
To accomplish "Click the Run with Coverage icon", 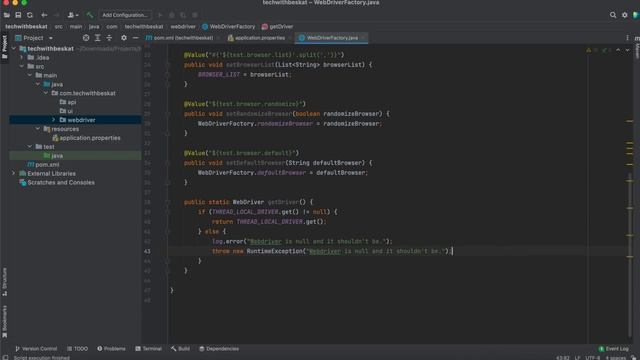I will pos(183,15).
